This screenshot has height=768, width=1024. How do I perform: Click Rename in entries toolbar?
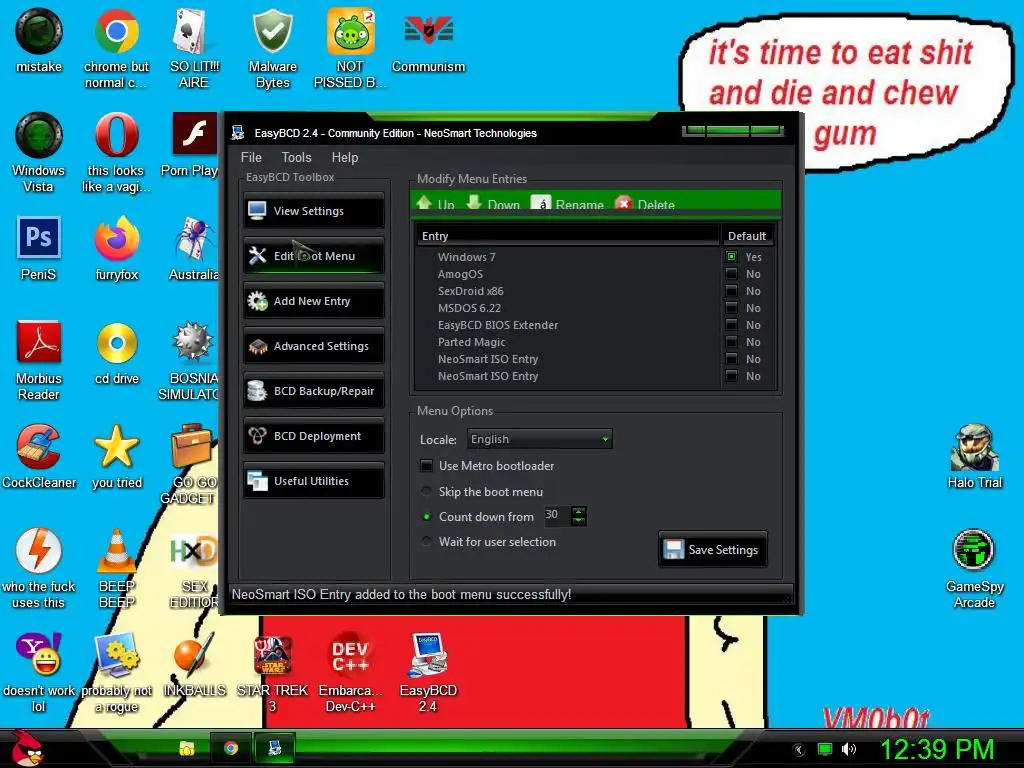click(x=568, y=204)
